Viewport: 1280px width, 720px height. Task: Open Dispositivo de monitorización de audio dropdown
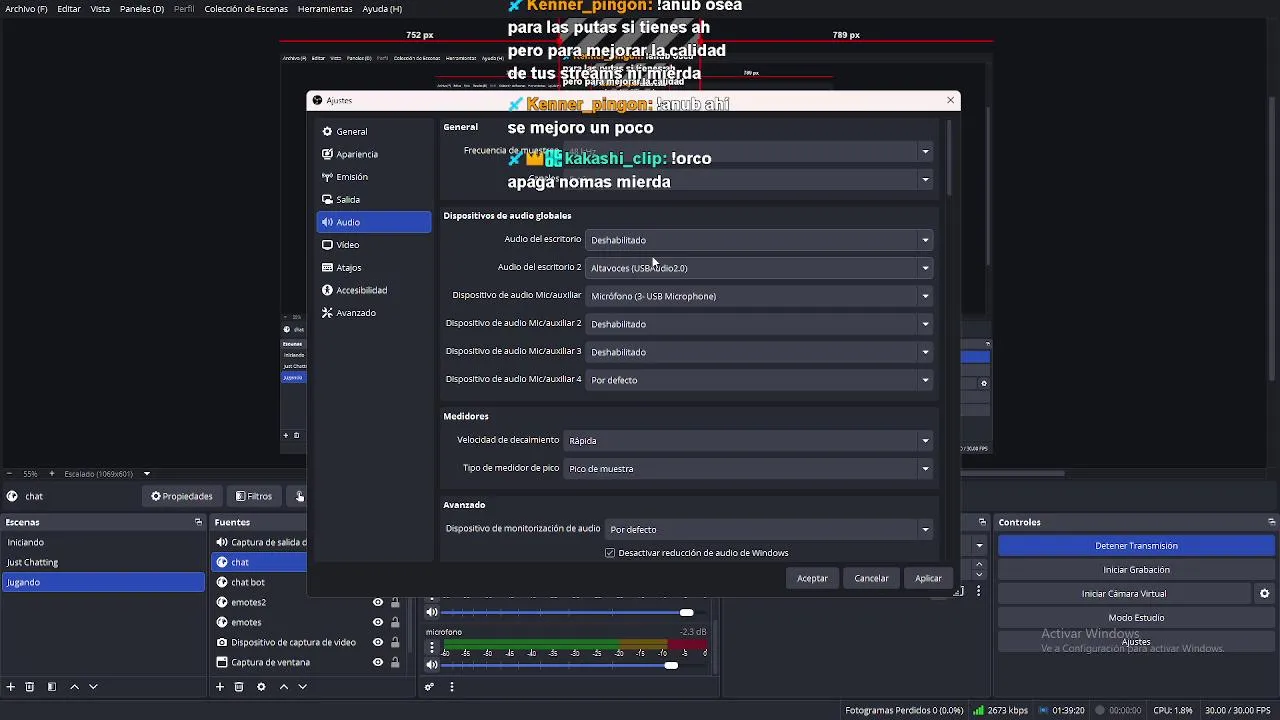(769, 529)
